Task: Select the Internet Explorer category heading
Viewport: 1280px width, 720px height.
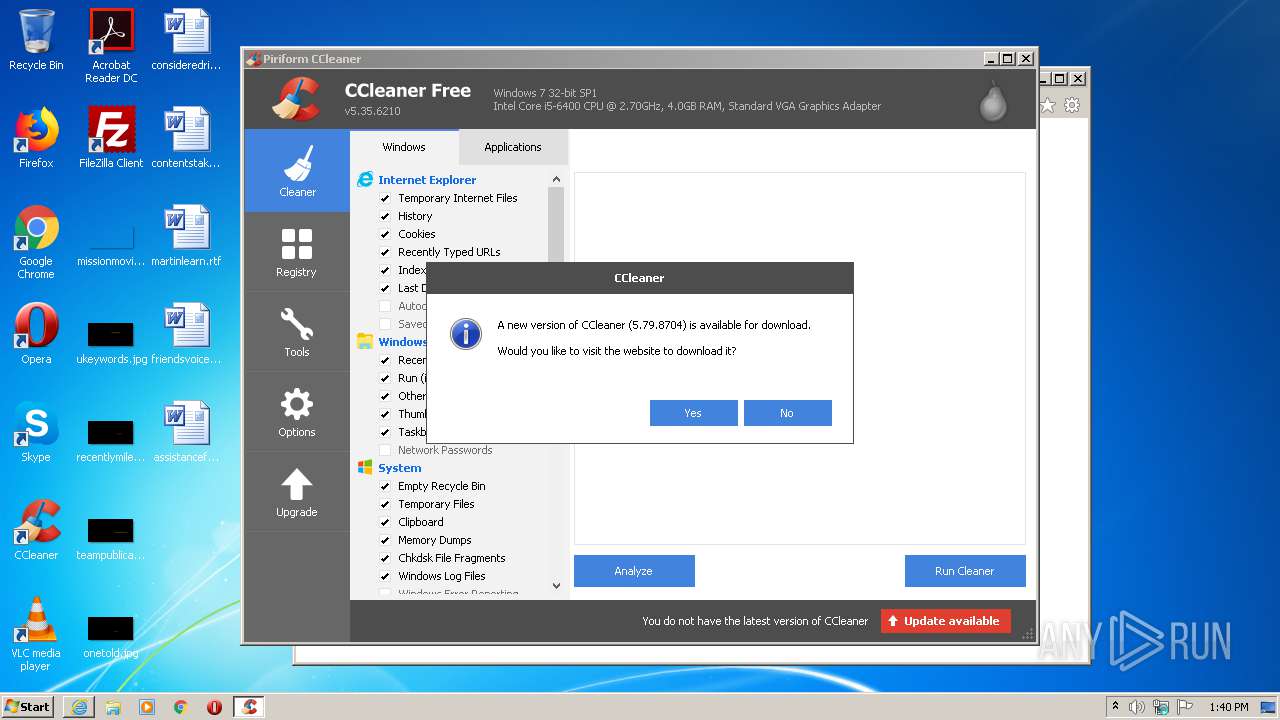Action: point(427,180)
